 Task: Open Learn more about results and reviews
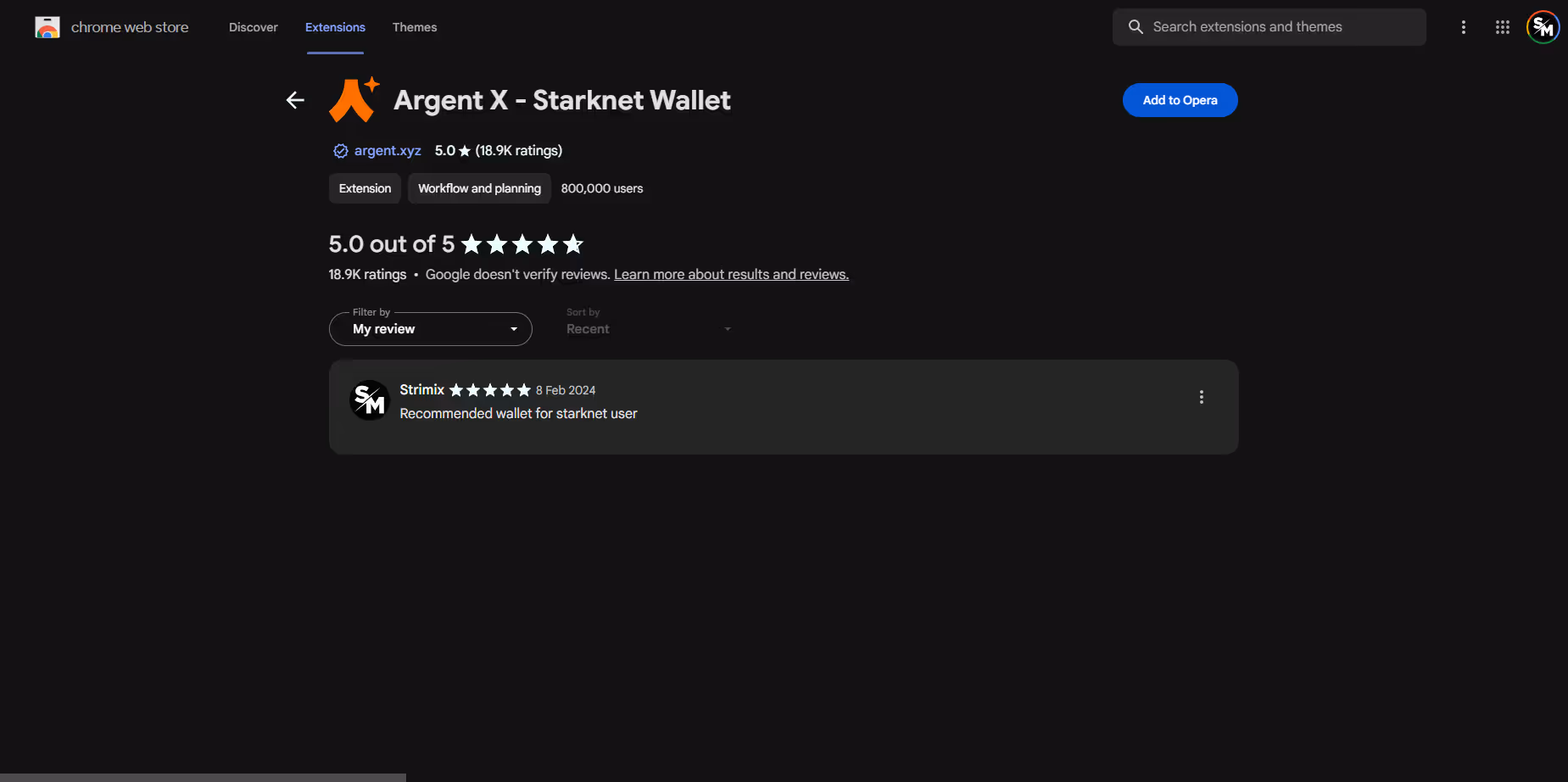click(731, 275)
